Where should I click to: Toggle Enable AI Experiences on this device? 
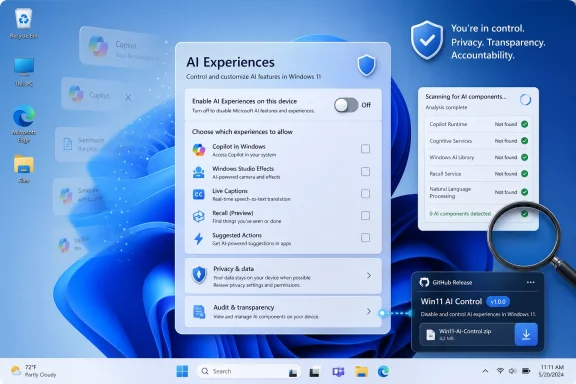coord(346,105)
